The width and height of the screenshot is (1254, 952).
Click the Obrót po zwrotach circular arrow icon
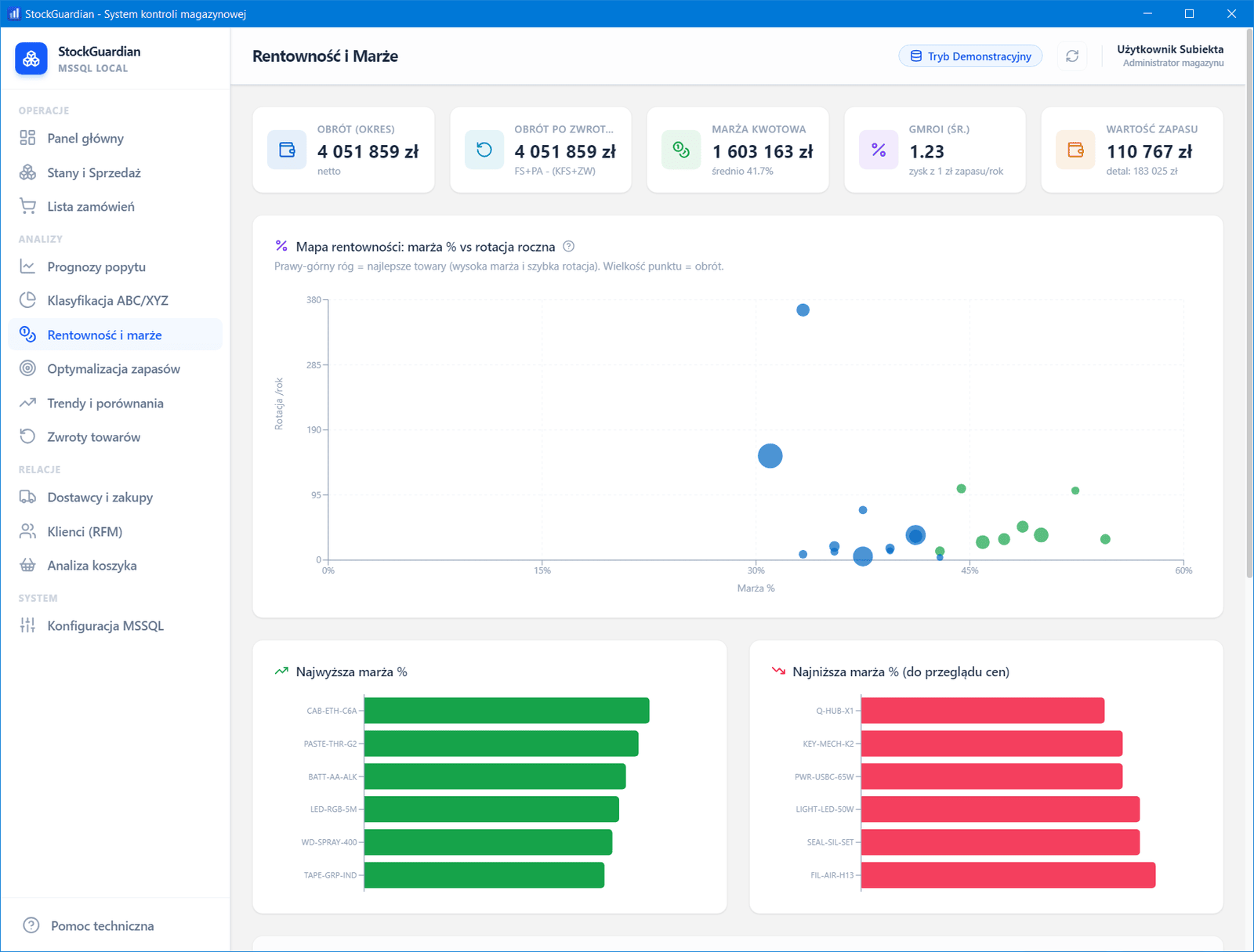coord(484,150)
